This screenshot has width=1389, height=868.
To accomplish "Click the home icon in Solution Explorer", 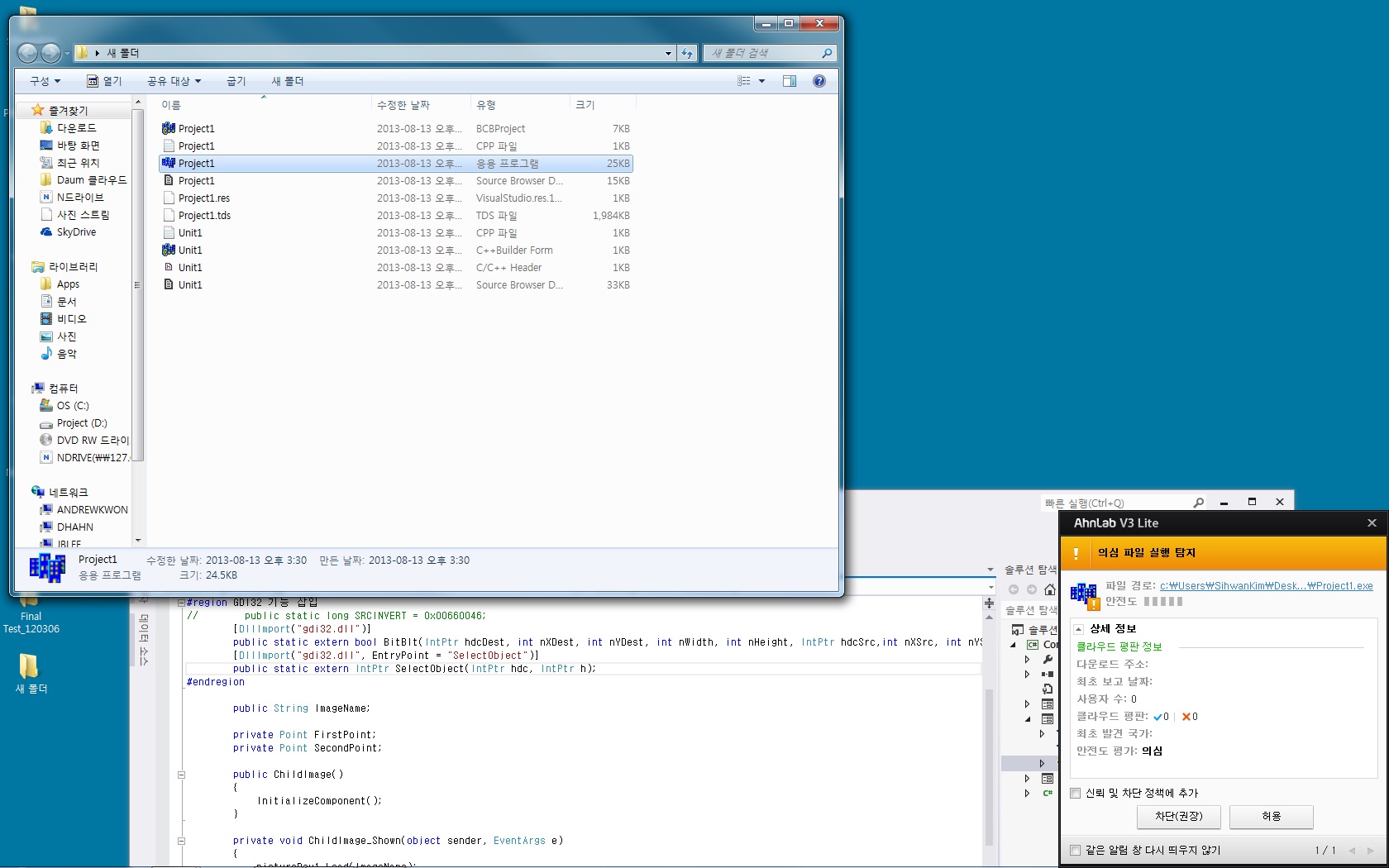I will pos(1050,589).
